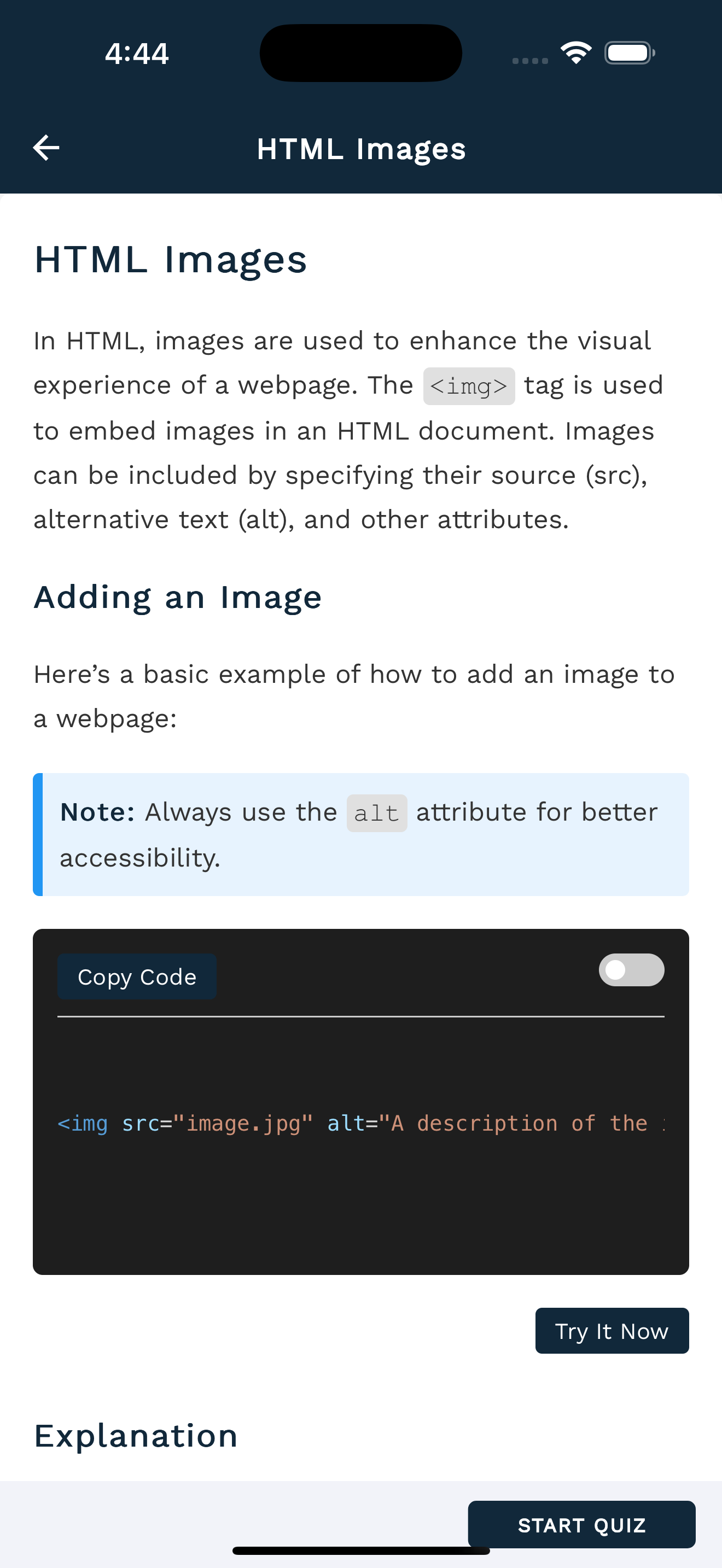Viewport: 722px width, 1568px height.
Task: Tap the cellular signal dots indicator
Action: [529, 61]
